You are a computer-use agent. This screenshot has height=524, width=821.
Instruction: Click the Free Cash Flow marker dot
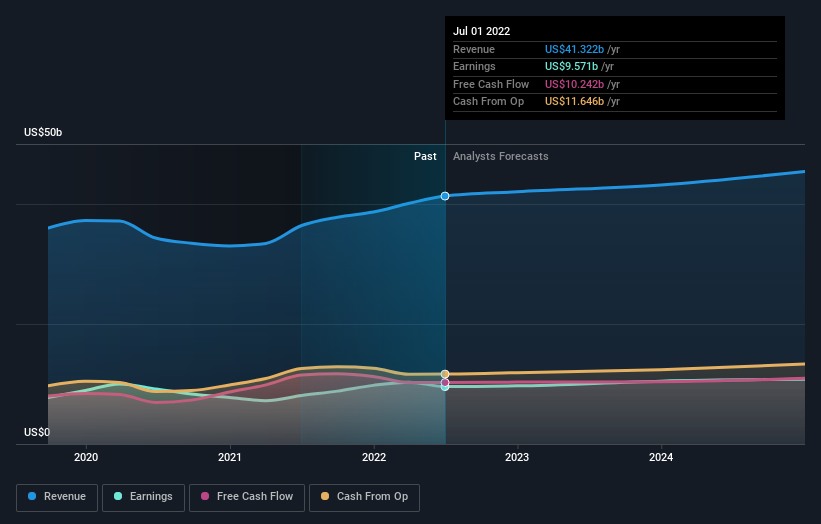point(445,382)
